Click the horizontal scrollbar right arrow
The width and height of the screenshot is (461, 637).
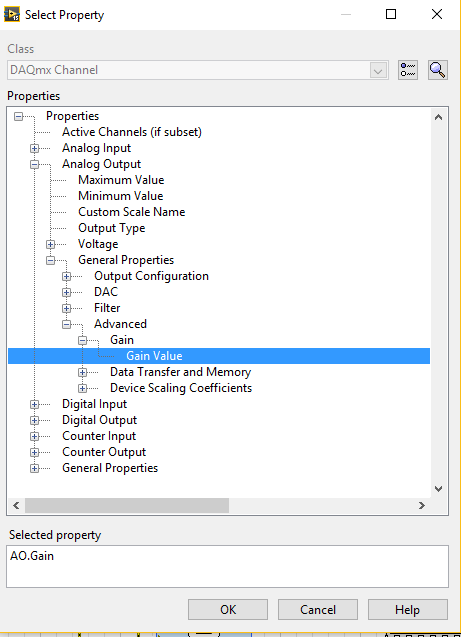click(422, 505)
